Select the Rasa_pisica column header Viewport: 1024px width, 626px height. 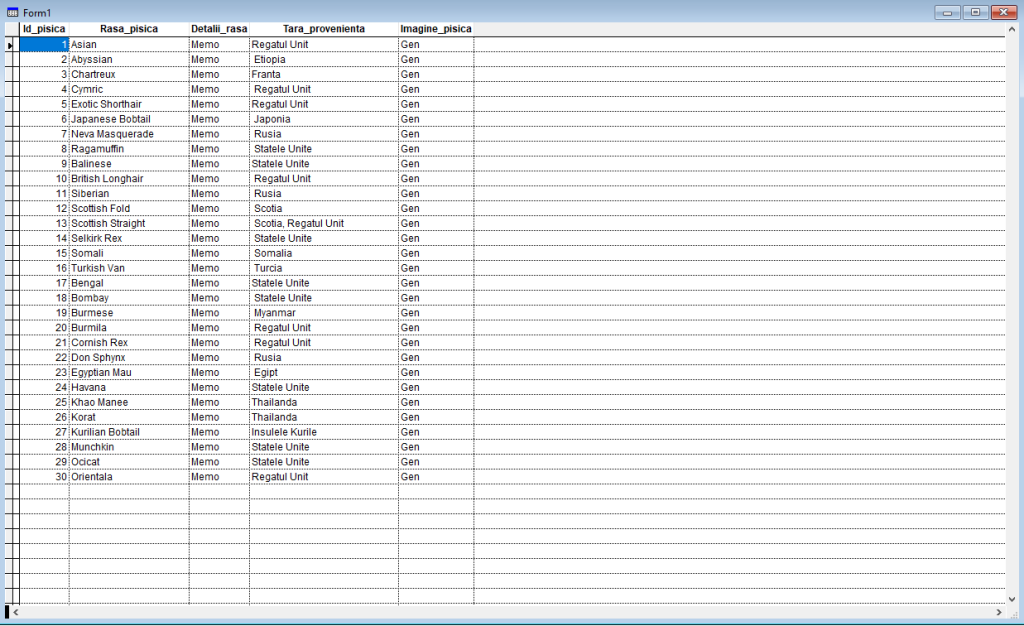tap(129, 29)
